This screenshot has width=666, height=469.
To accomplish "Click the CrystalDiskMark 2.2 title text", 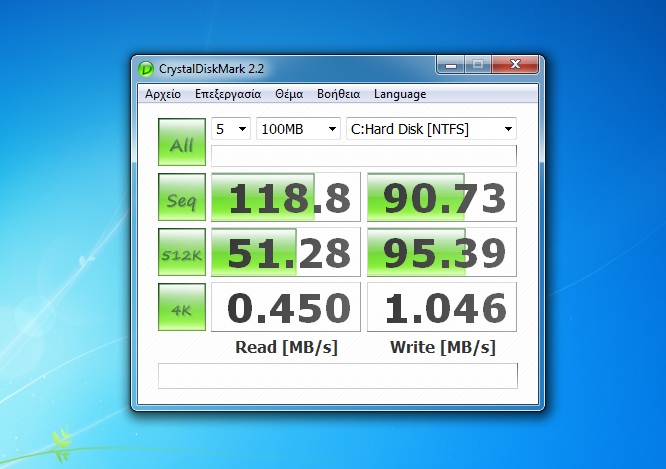I will pyautogui.click(x=211, y=69).
